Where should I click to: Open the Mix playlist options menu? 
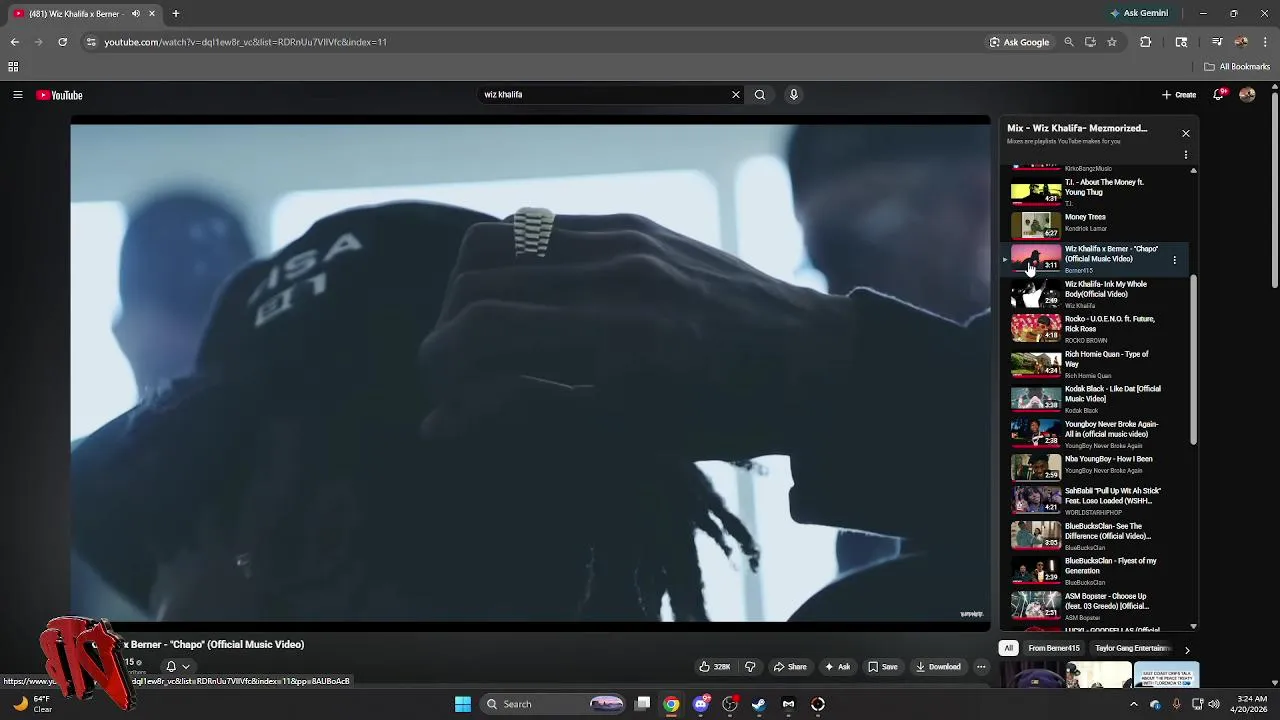[x=1186, y=155]
